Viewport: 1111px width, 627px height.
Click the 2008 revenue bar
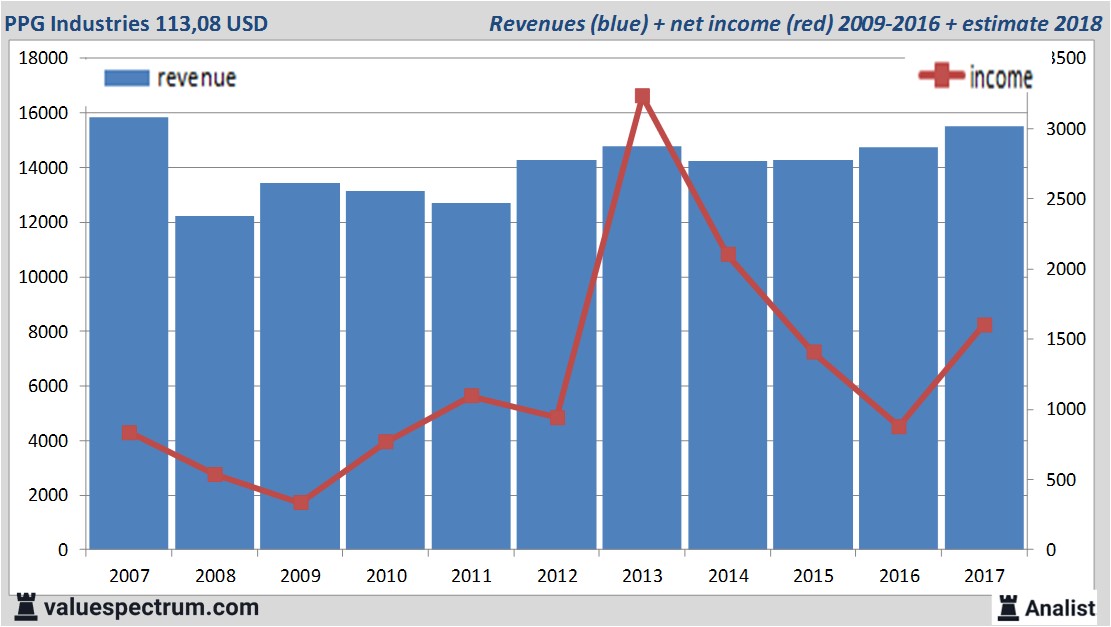[215, 383]
